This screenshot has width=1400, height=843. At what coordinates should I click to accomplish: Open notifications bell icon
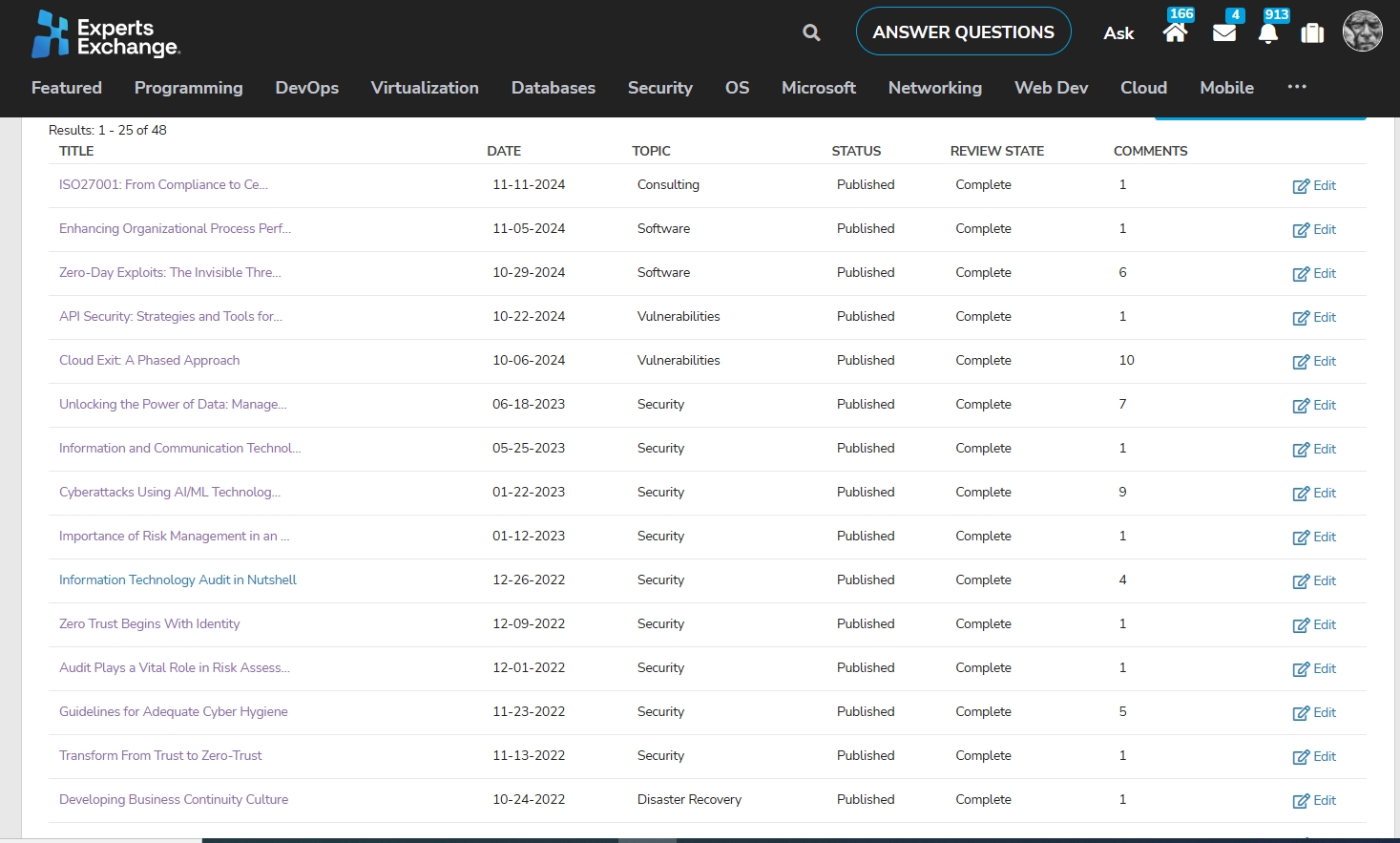[x=1268, y=33]
